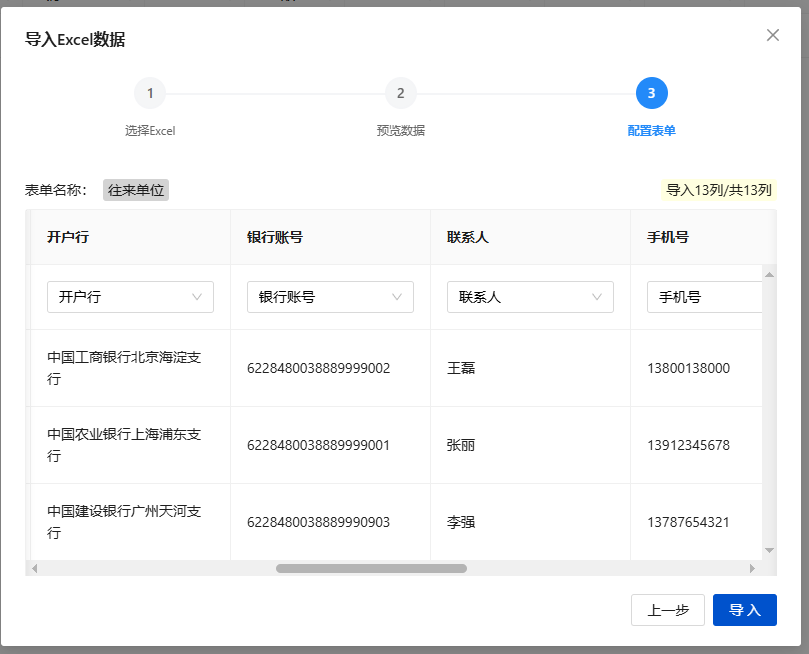This screenshot has height=654, width=809.
Task: Close the 导入Excel数据 dialog
Action: coord(772,35)
